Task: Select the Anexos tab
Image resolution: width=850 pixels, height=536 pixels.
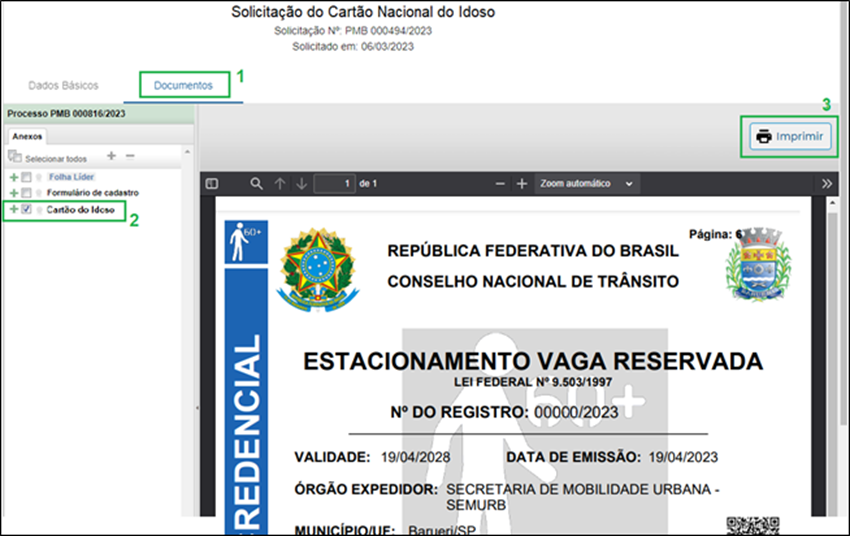Action: 27,136
